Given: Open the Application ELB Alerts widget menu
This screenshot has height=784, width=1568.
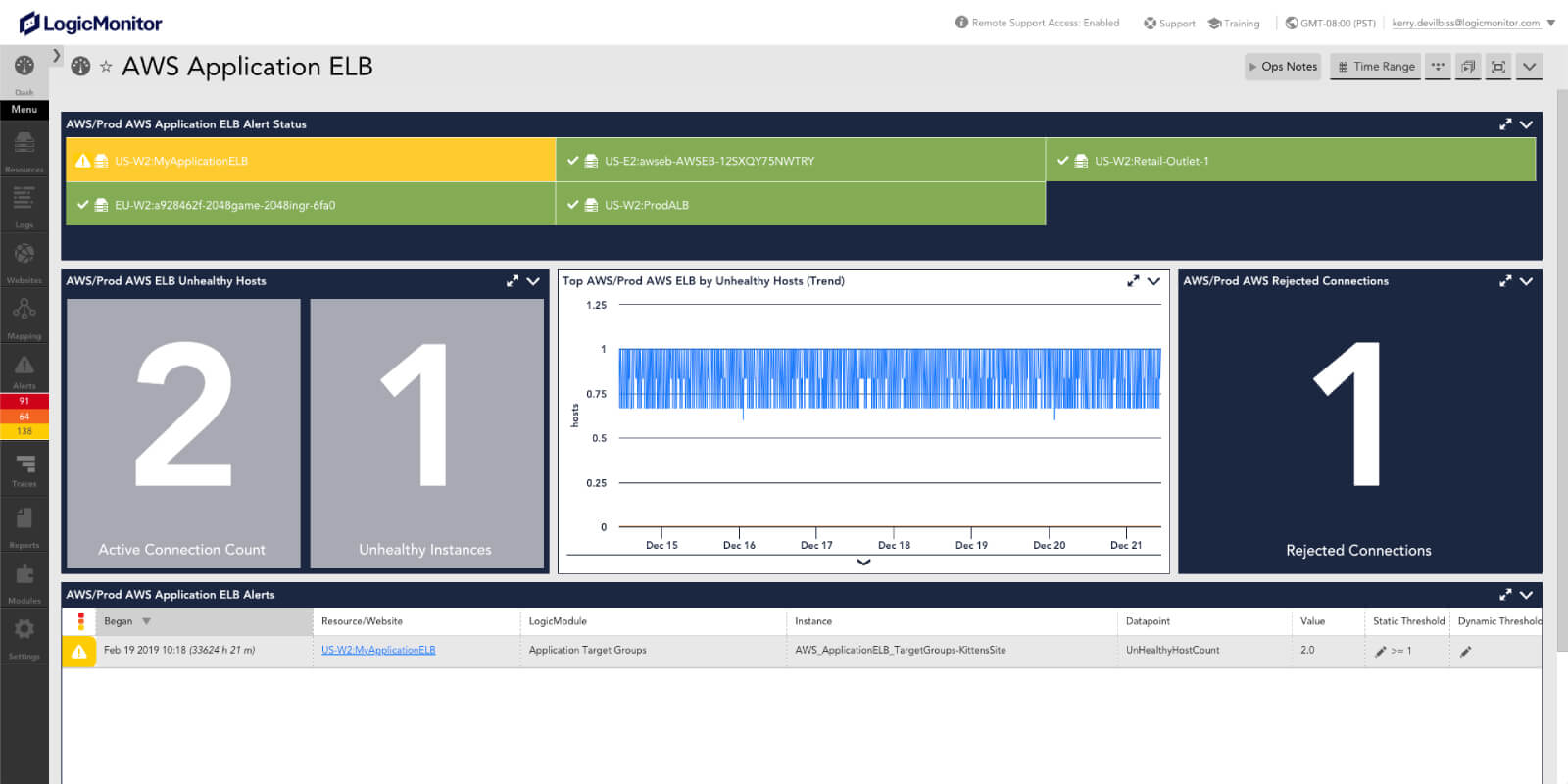Looking at the screenshot, I should [1526, 595].
